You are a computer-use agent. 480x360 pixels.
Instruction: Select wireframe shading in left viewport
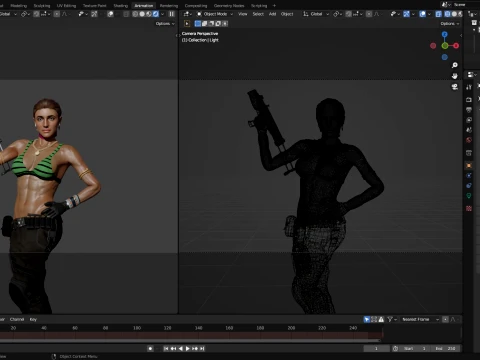135,14
